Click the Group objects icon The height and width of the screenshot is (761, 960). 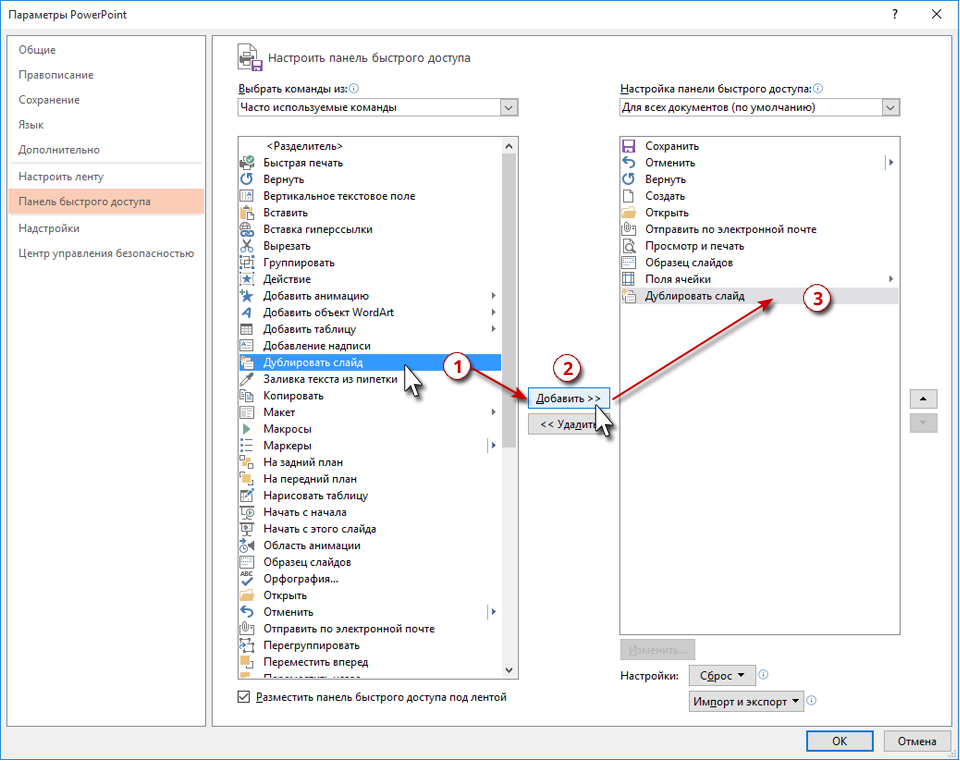point(247,263)
